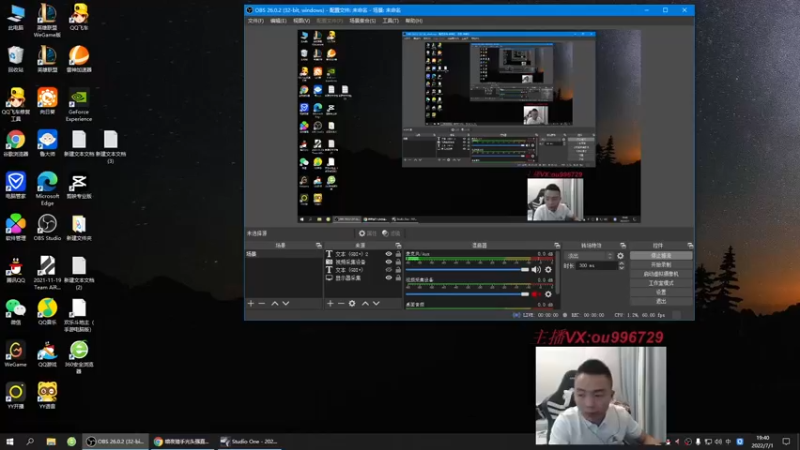Toggle visibility of 视频采集设备 source
Screen dimensions: 800x450
point(389,262)
